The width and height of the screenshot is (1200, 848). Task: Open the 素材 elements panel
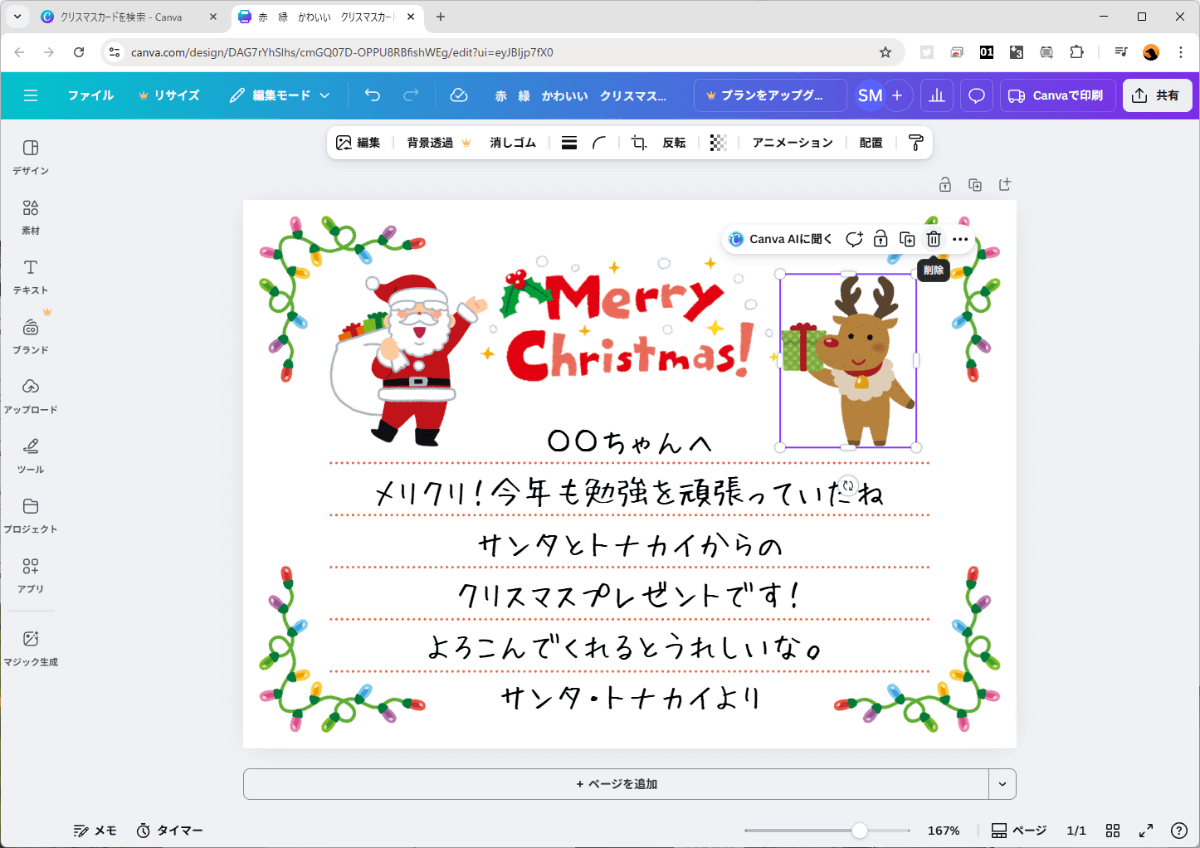[x=30, y=217]
